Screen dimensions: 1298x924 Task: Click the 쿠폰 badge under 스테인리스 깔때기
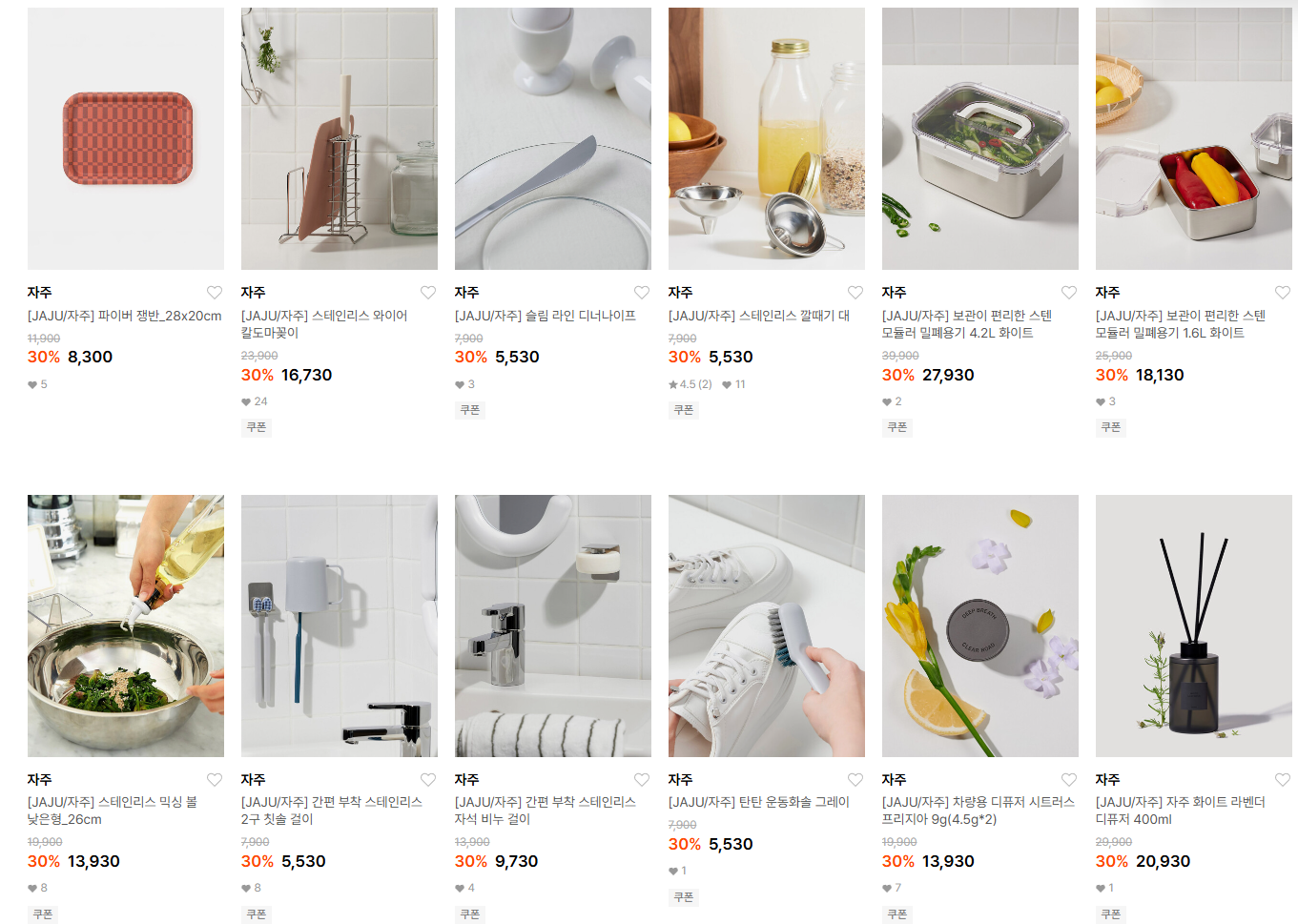click(x=684, y=410)
